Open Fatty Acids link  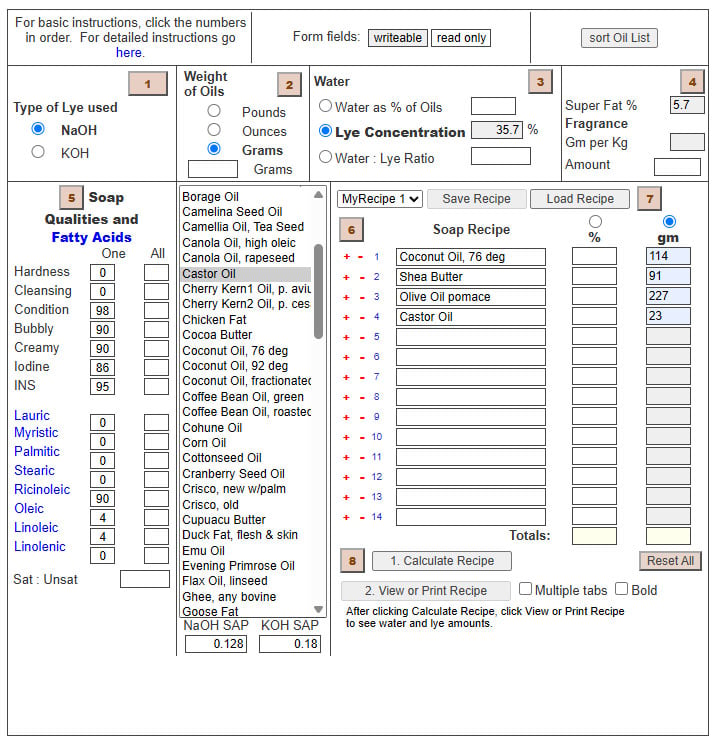tap(92, 237)
